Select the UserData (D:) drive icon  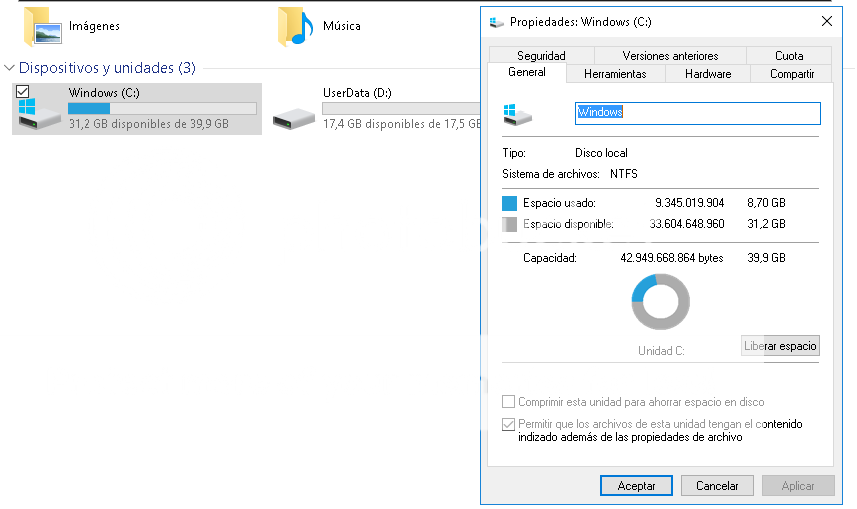tap(294, 115)
